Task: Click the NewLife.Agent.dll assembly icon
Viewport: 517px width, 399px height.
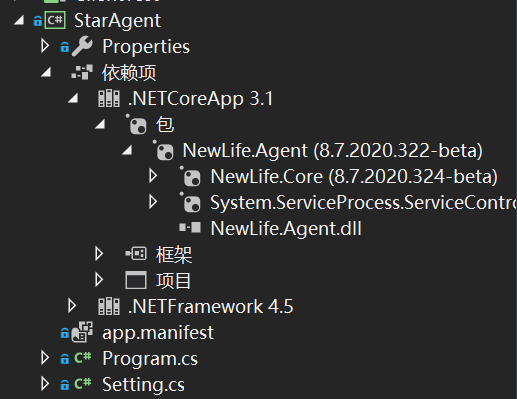Action: pyautogui.click(x=190, y=228)
